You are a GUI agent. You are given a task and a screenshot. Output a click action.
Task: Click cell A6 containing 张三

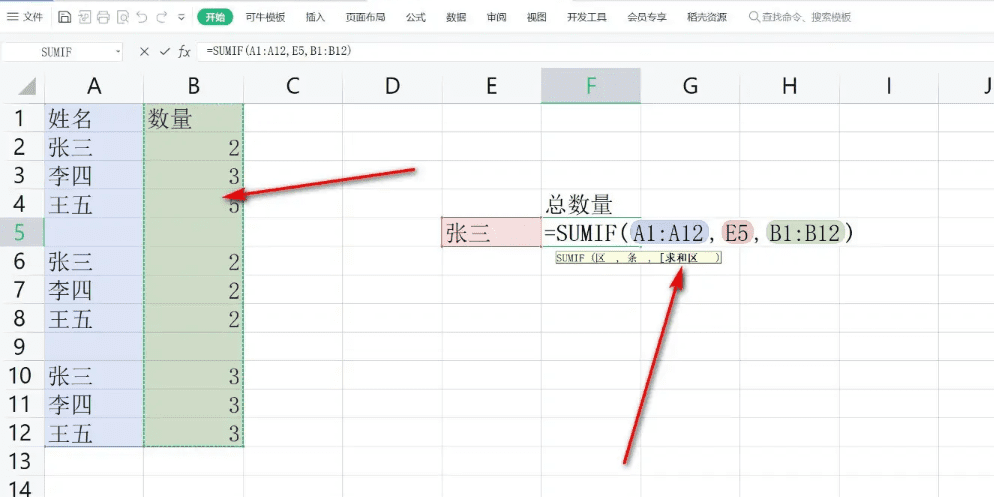point(94,261)
